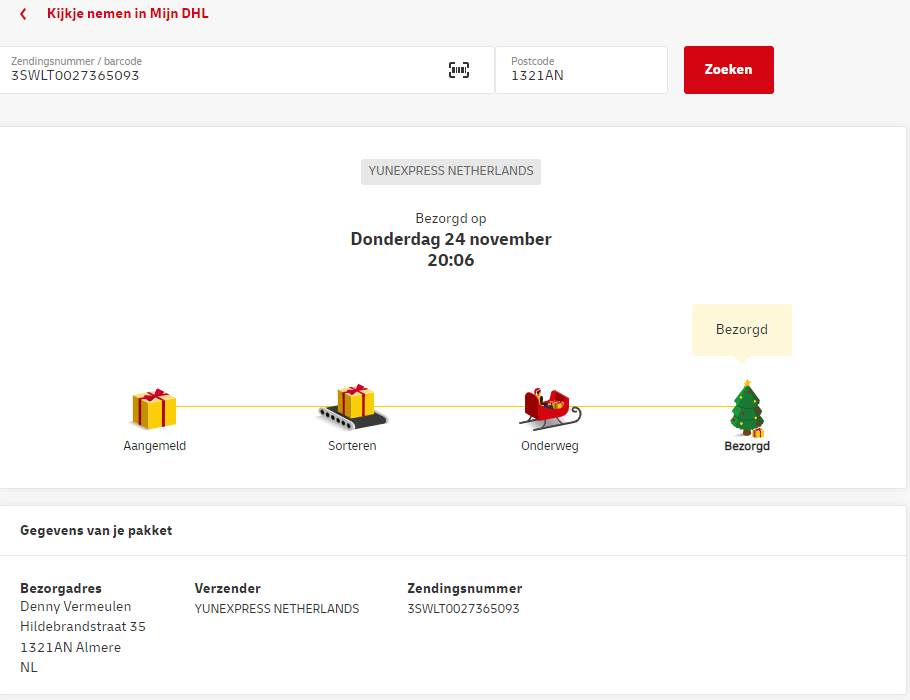Click the Donderdag 24 november delivery date
910x700 pixels.
tap(451, 239)
